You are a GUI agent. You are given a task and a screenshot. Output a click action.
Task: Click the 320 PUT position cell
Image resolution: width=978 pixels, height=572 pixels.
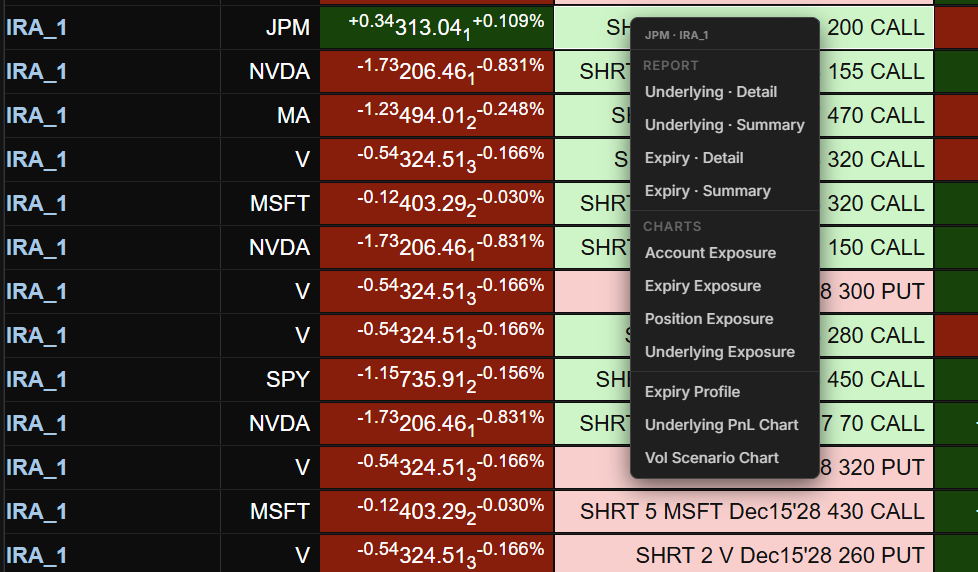(876, 467)
